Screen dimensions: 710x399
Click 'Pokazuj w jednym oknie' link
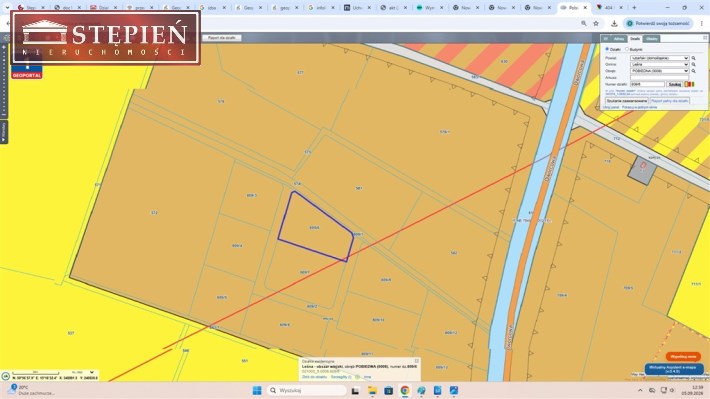tap(639, 107)
